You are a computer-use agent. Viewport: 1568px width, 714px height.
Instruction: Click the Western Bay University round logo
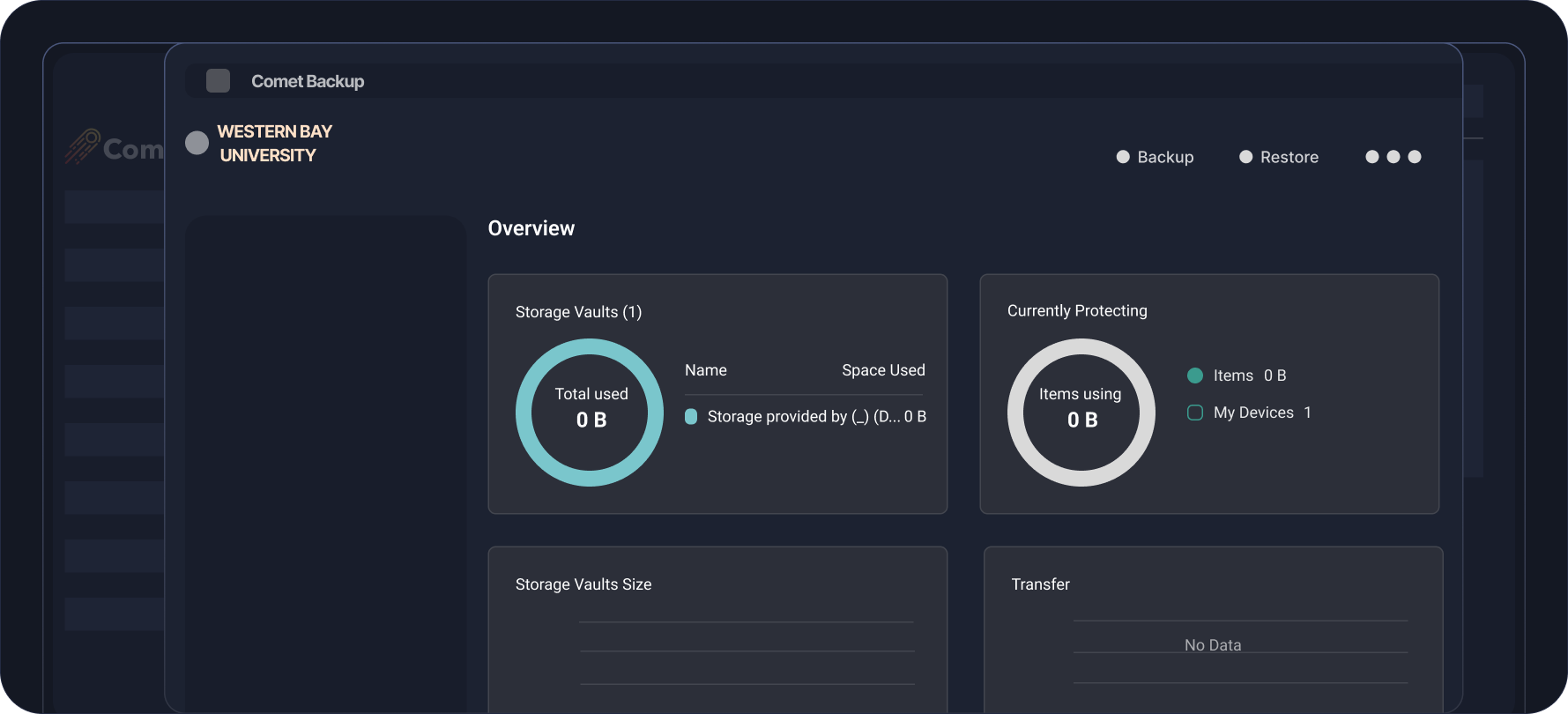pyautogui.click(x=197, y=143)
